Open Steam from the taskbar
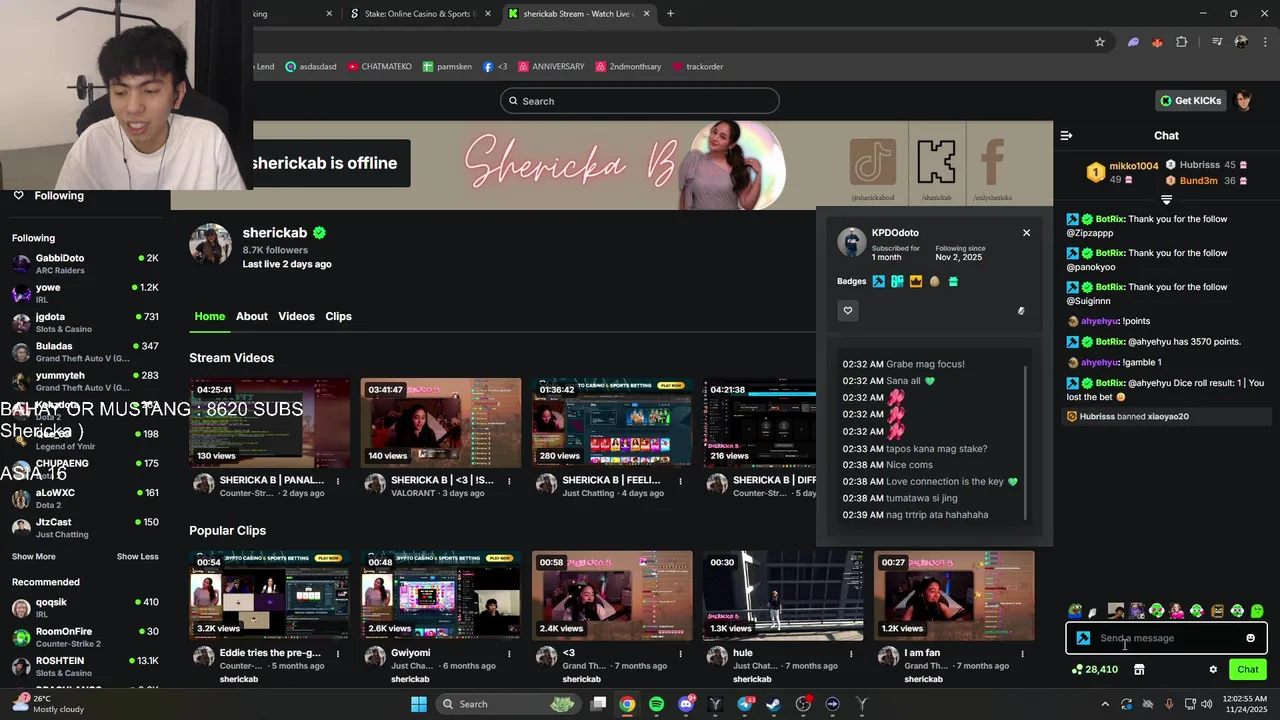This screenshot has height=720, width=1280. (774, 704)
